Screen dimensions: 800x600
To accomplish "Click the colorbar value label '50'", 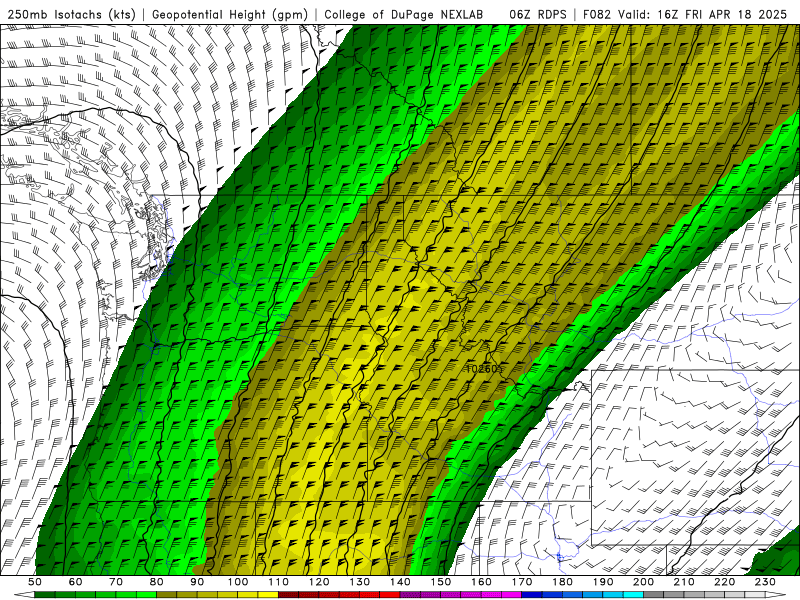I will (35, 582).
